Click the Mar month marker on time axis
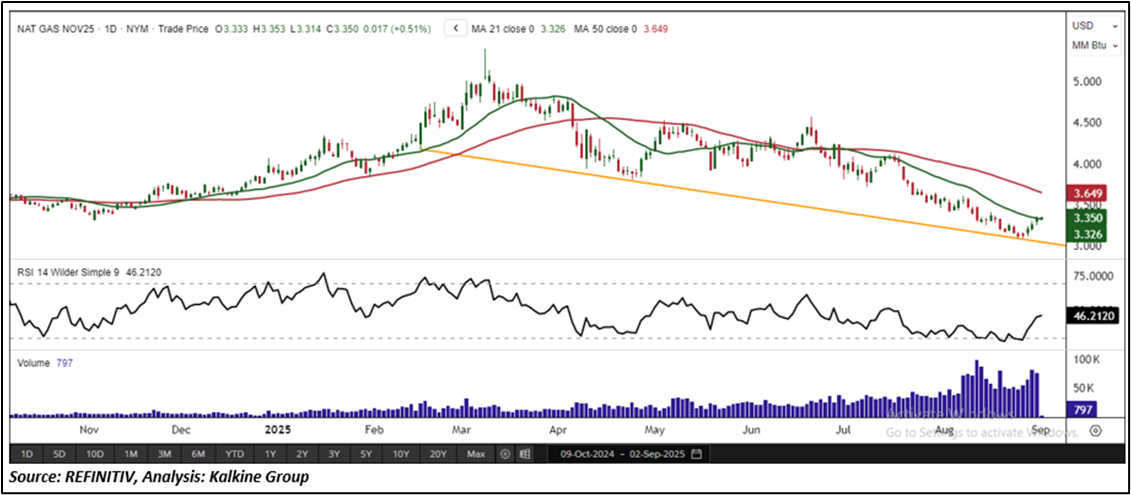The width and height of the screenshot is (1131, 495). tap(460, 431)
